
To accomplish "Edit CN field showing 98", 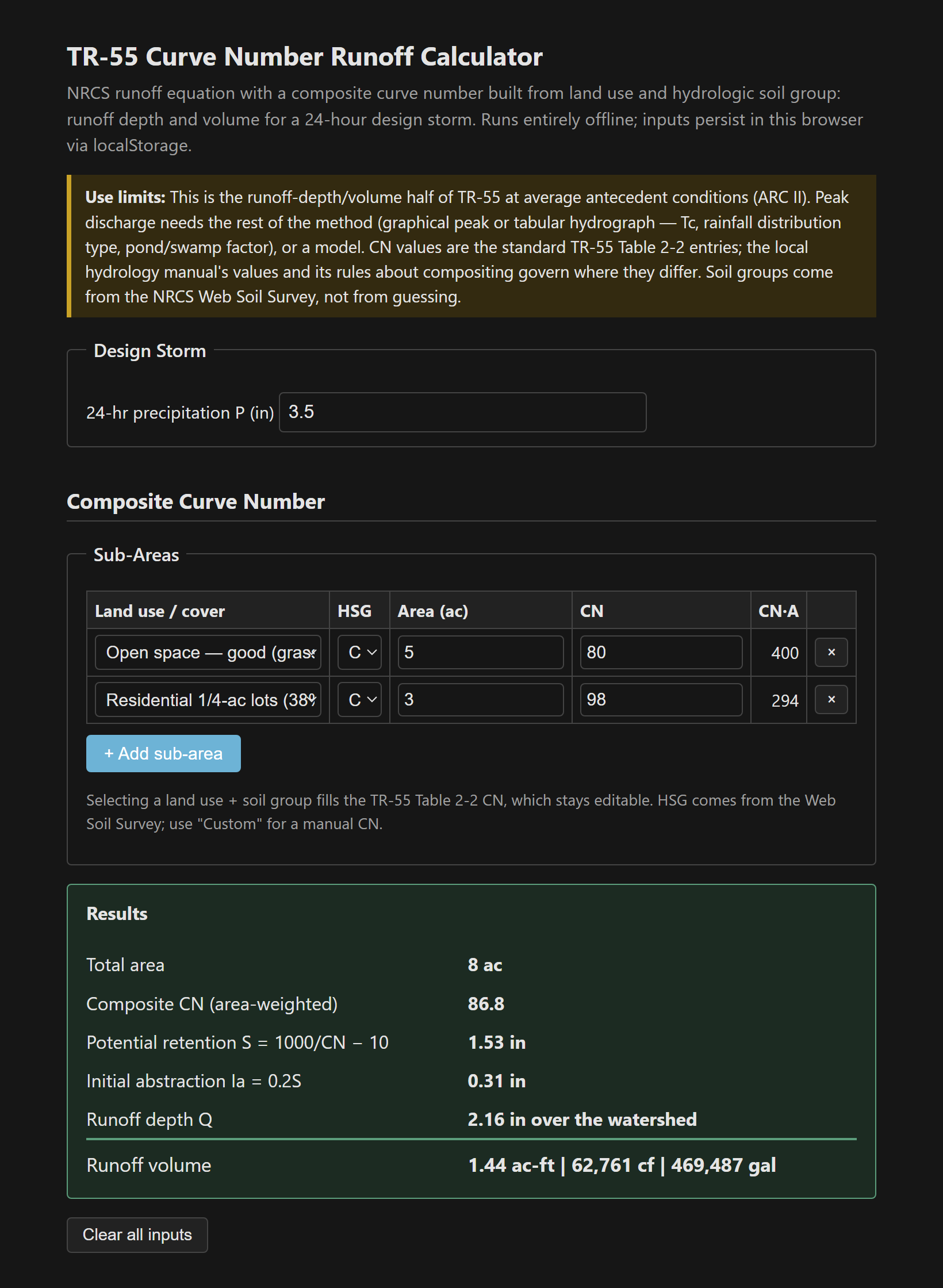I will pos(661,699).
